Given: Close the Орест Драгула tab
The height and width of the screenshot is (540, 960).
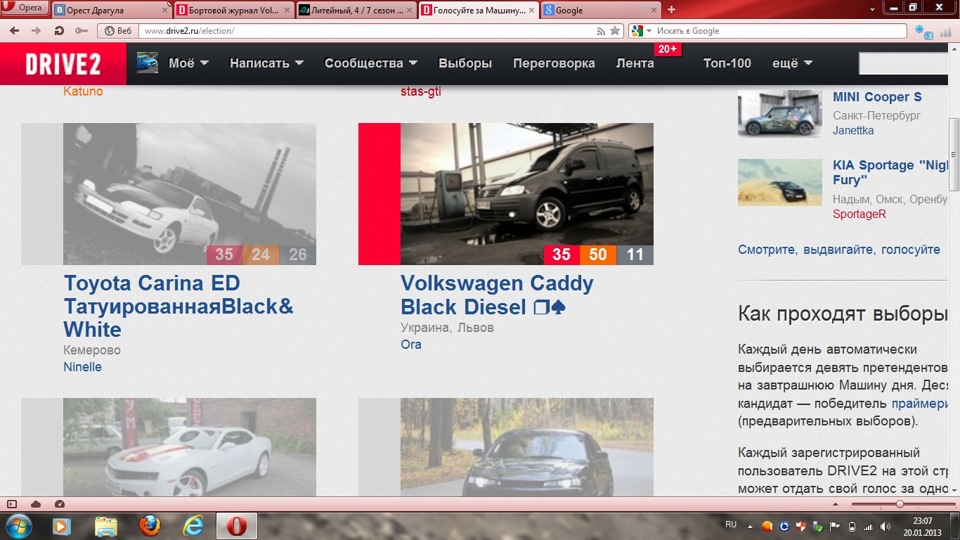Looking at the screenshot, I should coord(164,10).
